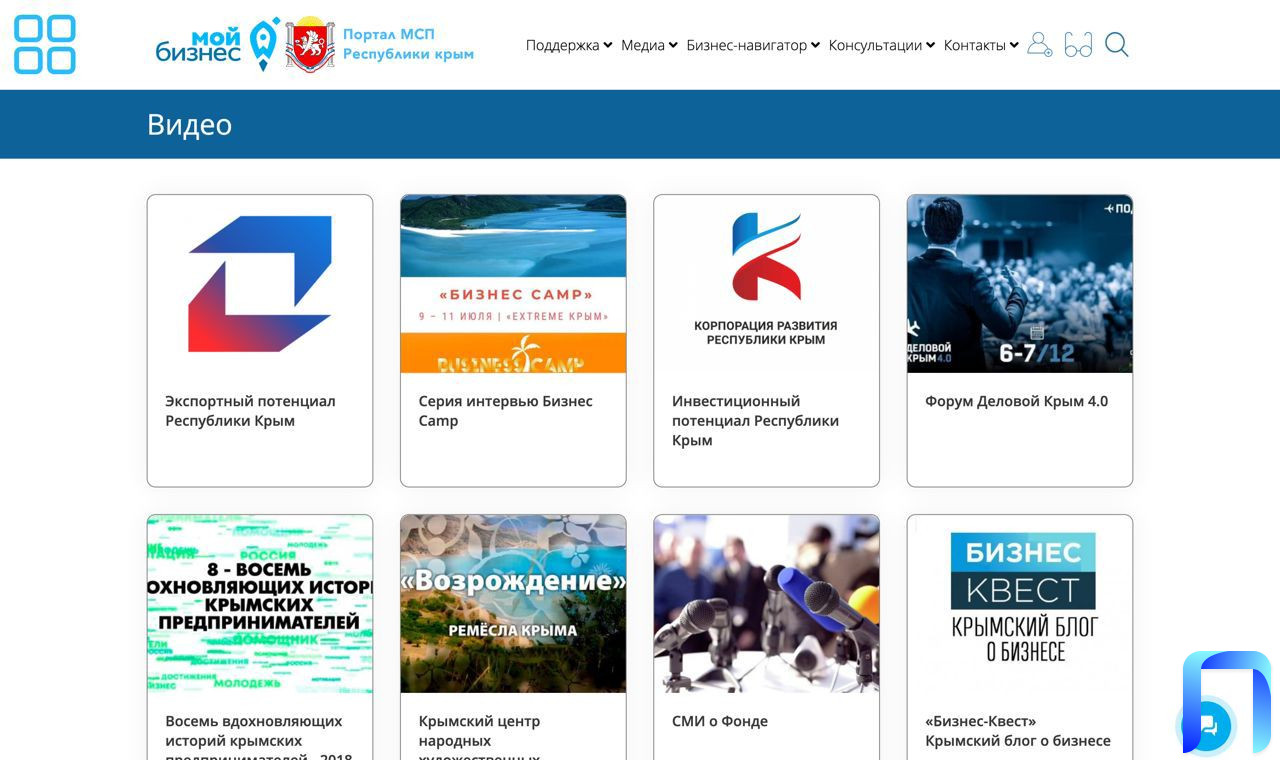Viewport: 1280px width, 760px height.
Task: Open the Бизнес Квест blog thumbnail
Action: [x=1020, y=604]
